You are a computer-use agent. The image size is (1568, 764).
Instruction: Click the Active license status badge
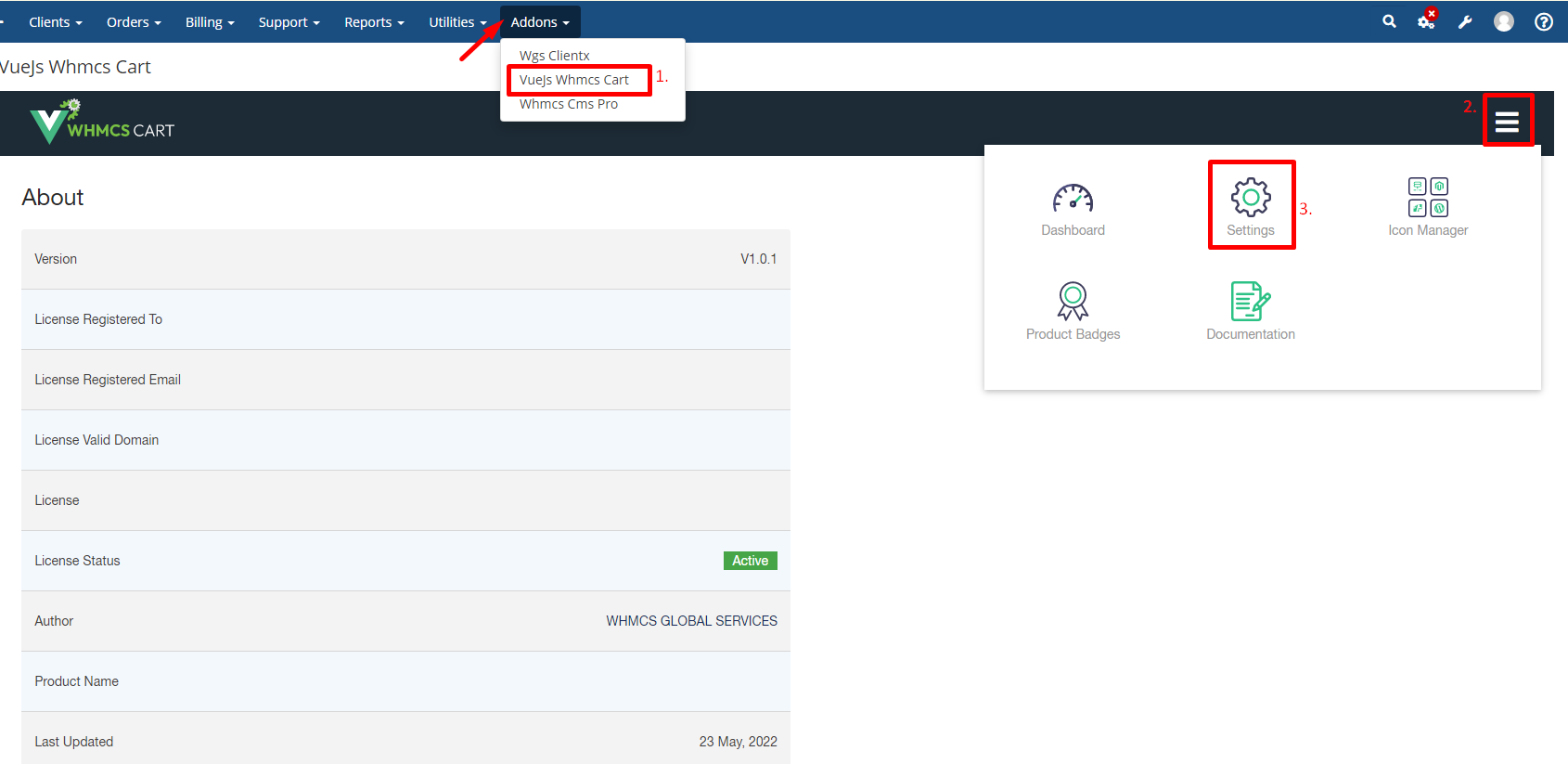pyautogui.click(x=750, y=561)
